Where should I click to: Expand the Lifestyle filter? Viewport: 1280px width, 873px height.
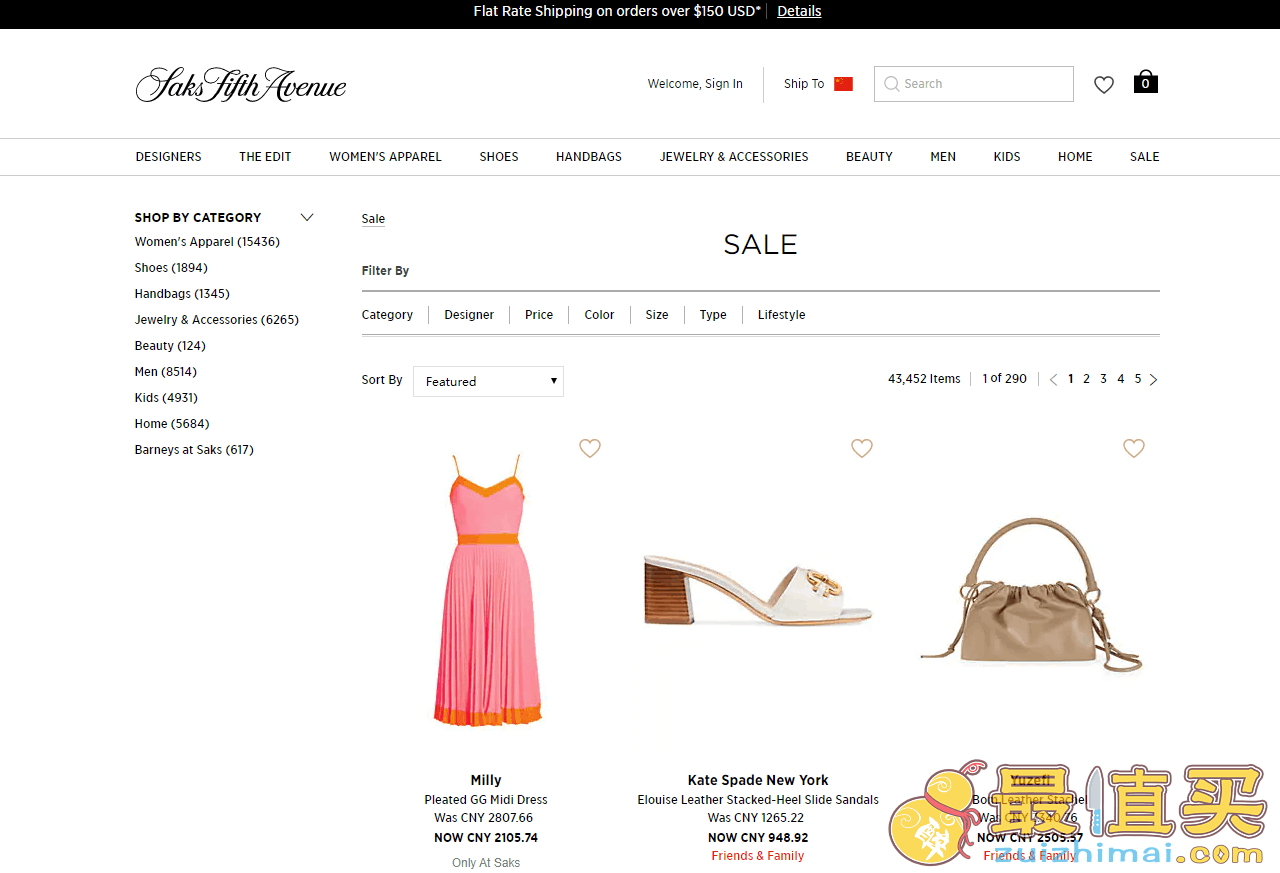tap(781, 315)
